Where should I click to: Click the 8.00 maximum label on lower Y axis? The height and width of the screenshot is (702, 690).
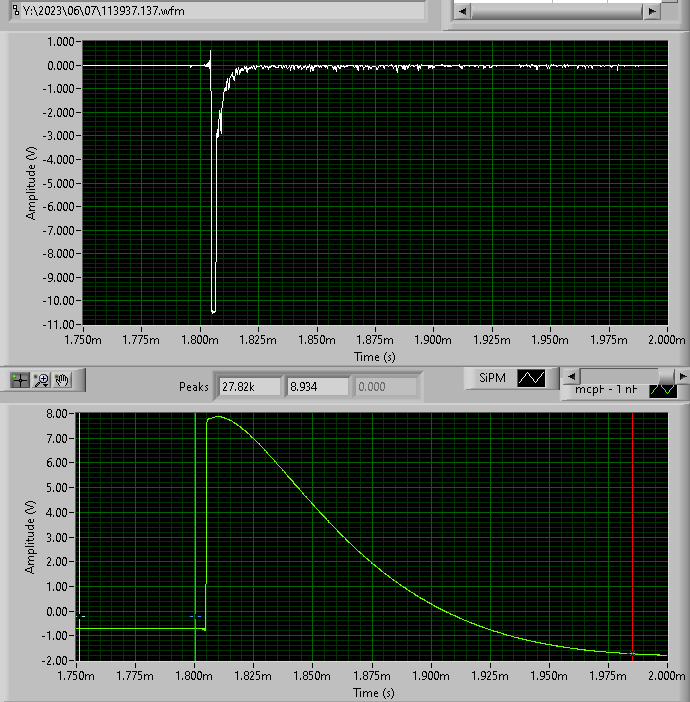click(x=57, y=413)
